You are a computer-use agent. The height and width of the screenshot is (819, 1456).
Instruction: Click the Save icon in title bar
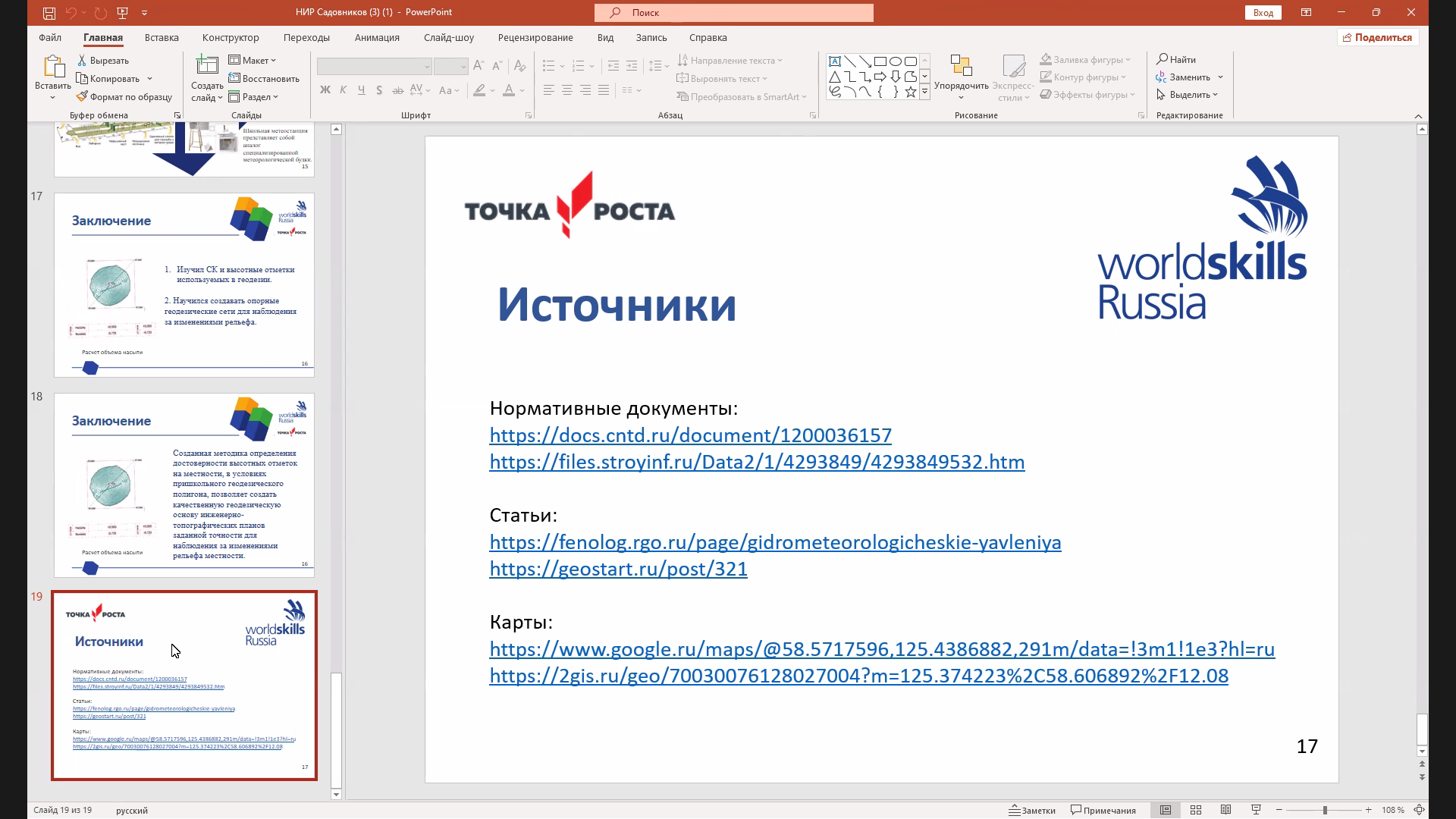tap(49, 13)
